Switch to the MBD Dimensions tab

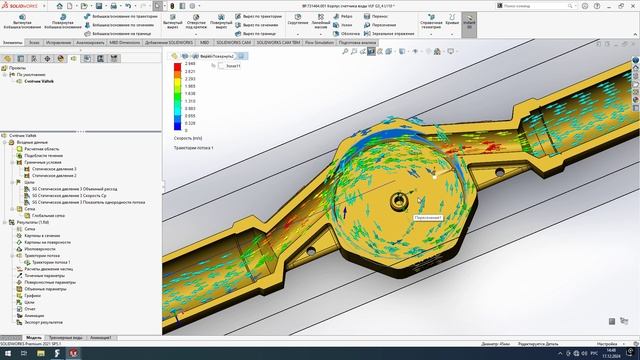tap(125, 42)
